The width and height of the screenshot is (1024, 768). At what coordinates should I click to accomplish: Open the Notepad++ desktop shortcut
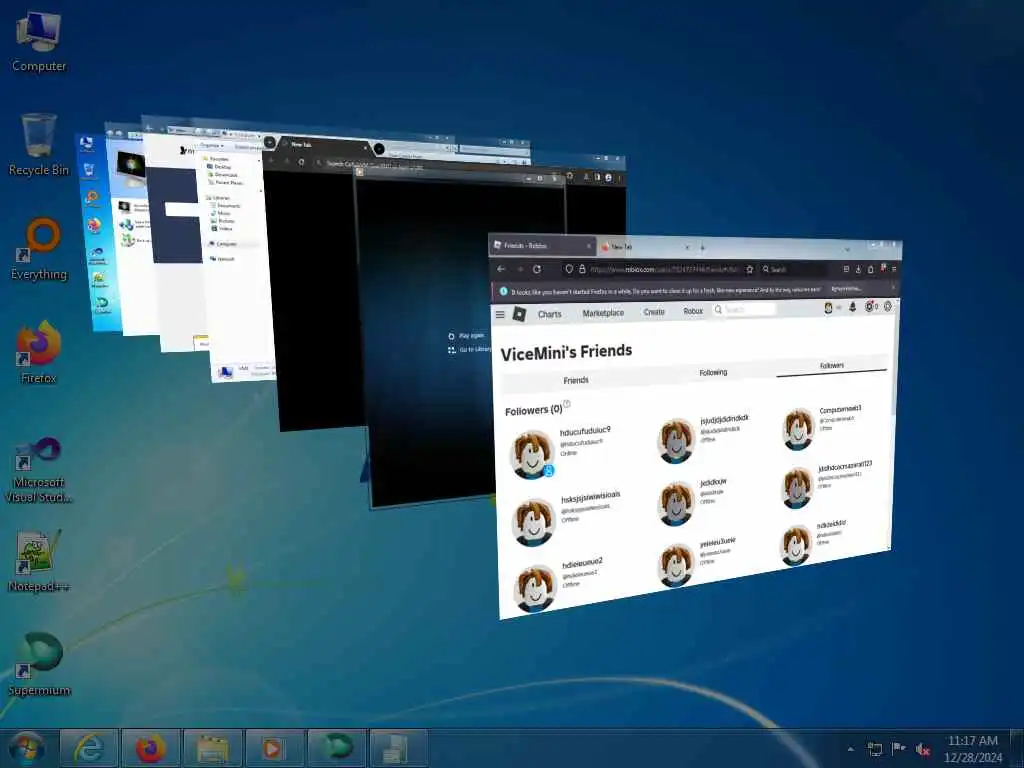(39, 562)
